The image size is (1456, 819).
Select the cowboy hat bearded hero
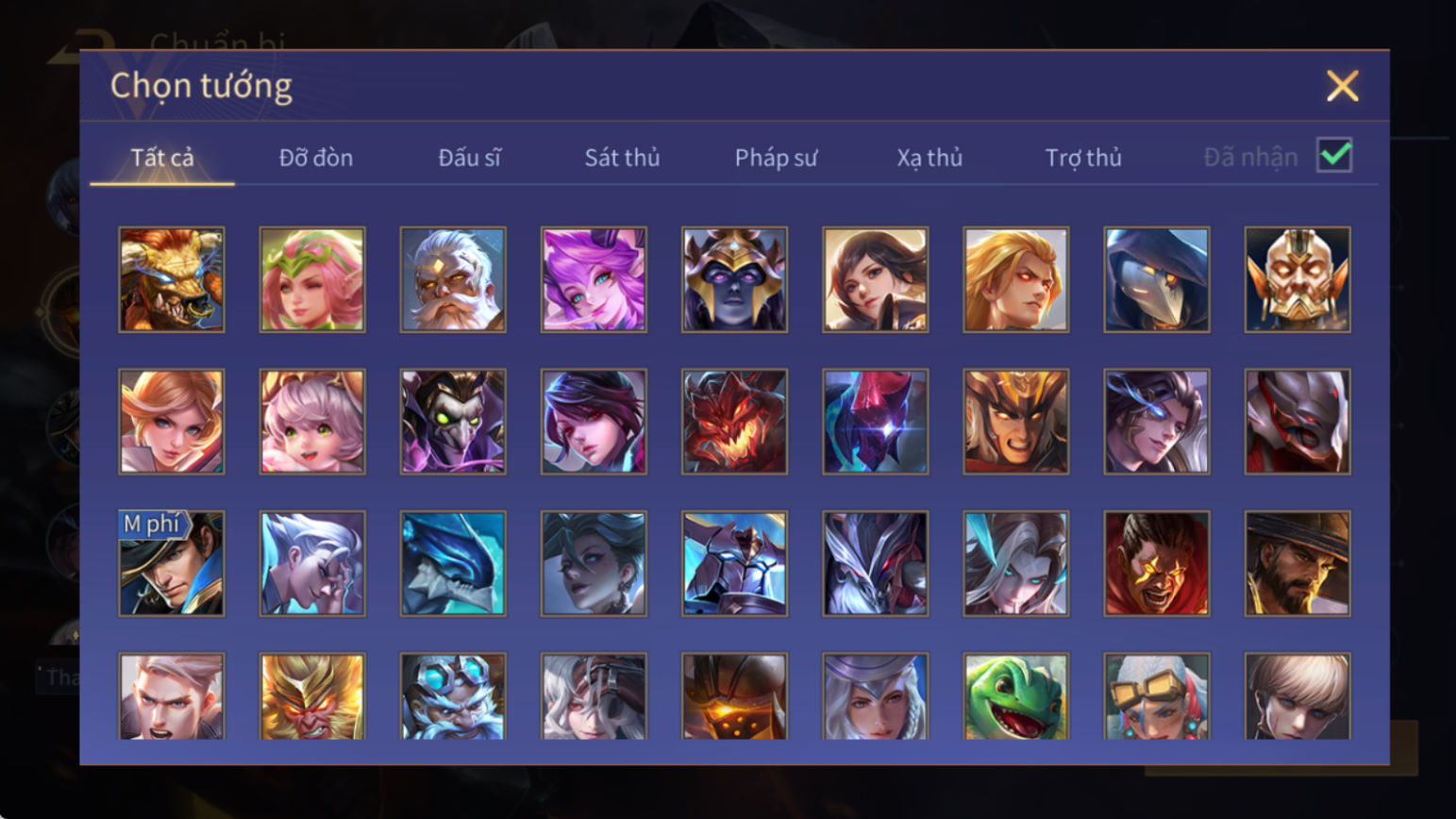1297,563
